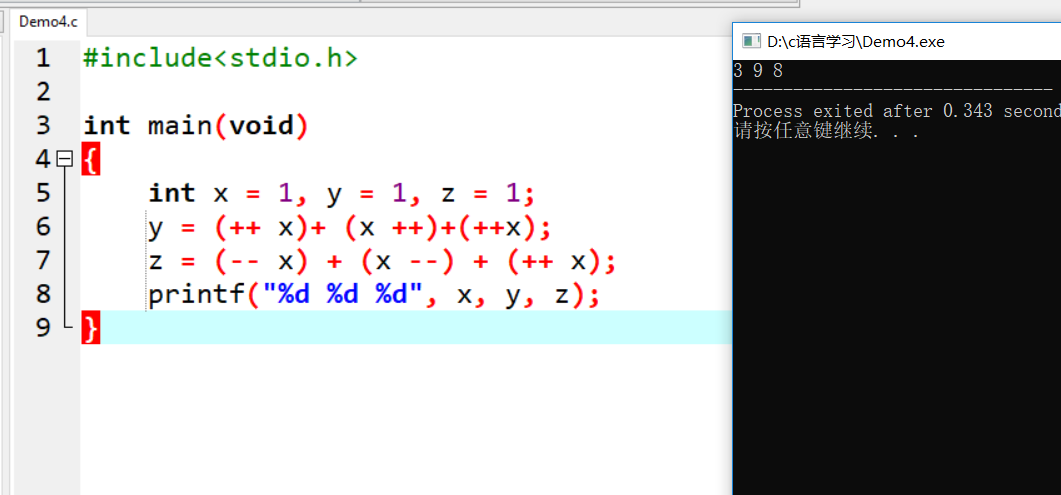1061x495 pixels.
Task: Collapse the main function fold marker
Action: (65, 160)
